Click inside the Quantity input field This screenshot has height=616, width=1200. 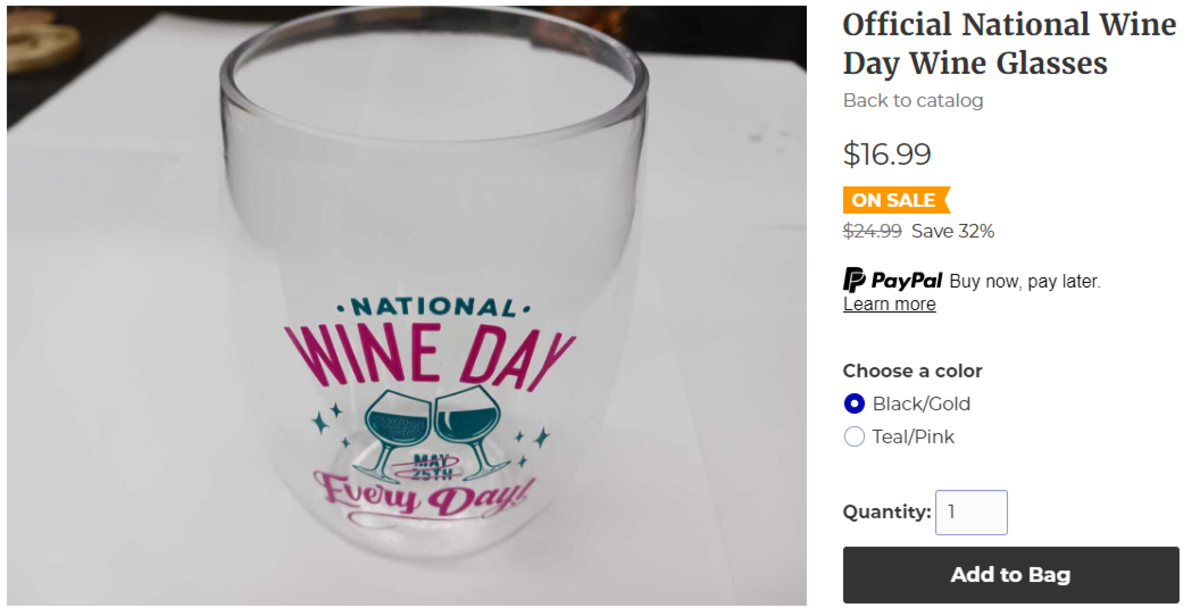pyautogui.click(x=971, y=511)
